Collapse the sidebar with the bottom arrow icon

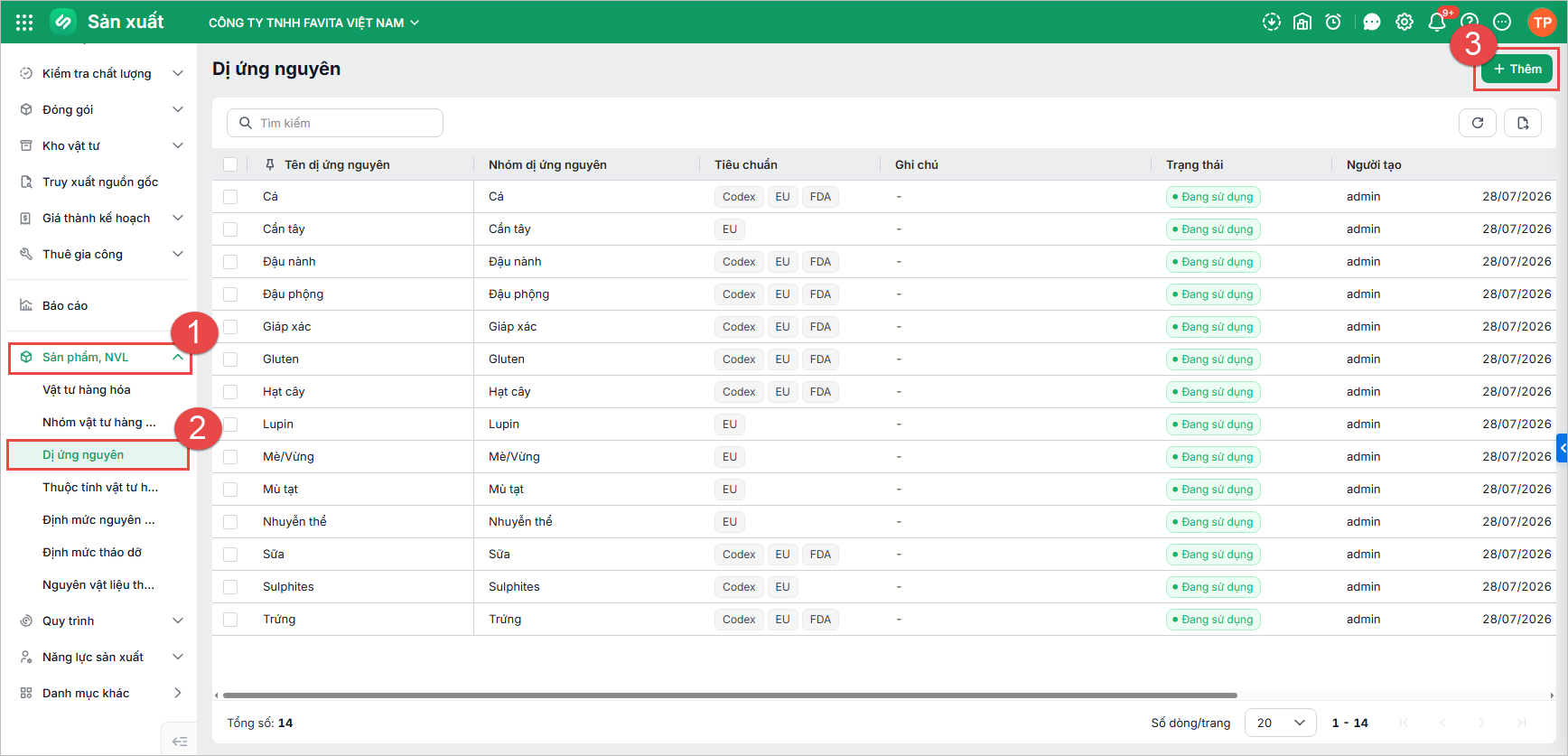click(x=180, y=741)
